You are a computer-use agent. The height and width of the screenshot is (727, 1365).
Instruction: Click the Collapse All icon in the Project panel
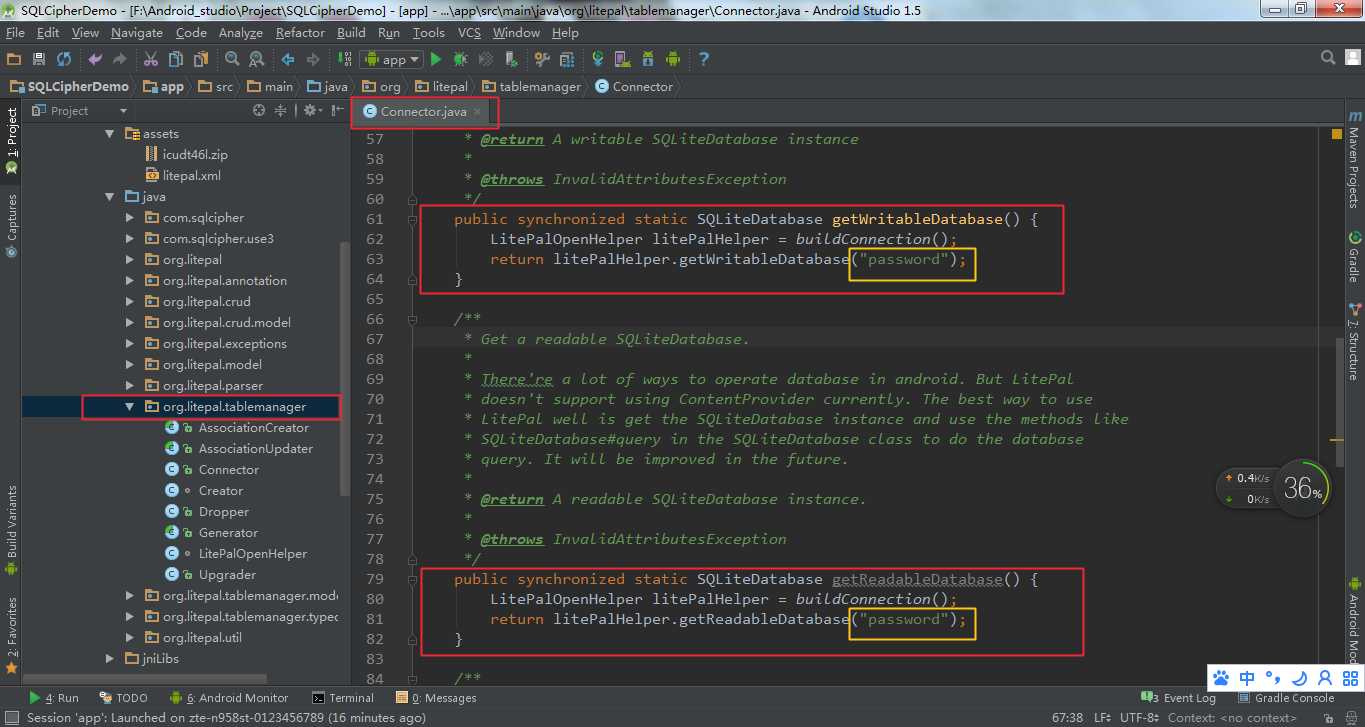tap(281, 111)
